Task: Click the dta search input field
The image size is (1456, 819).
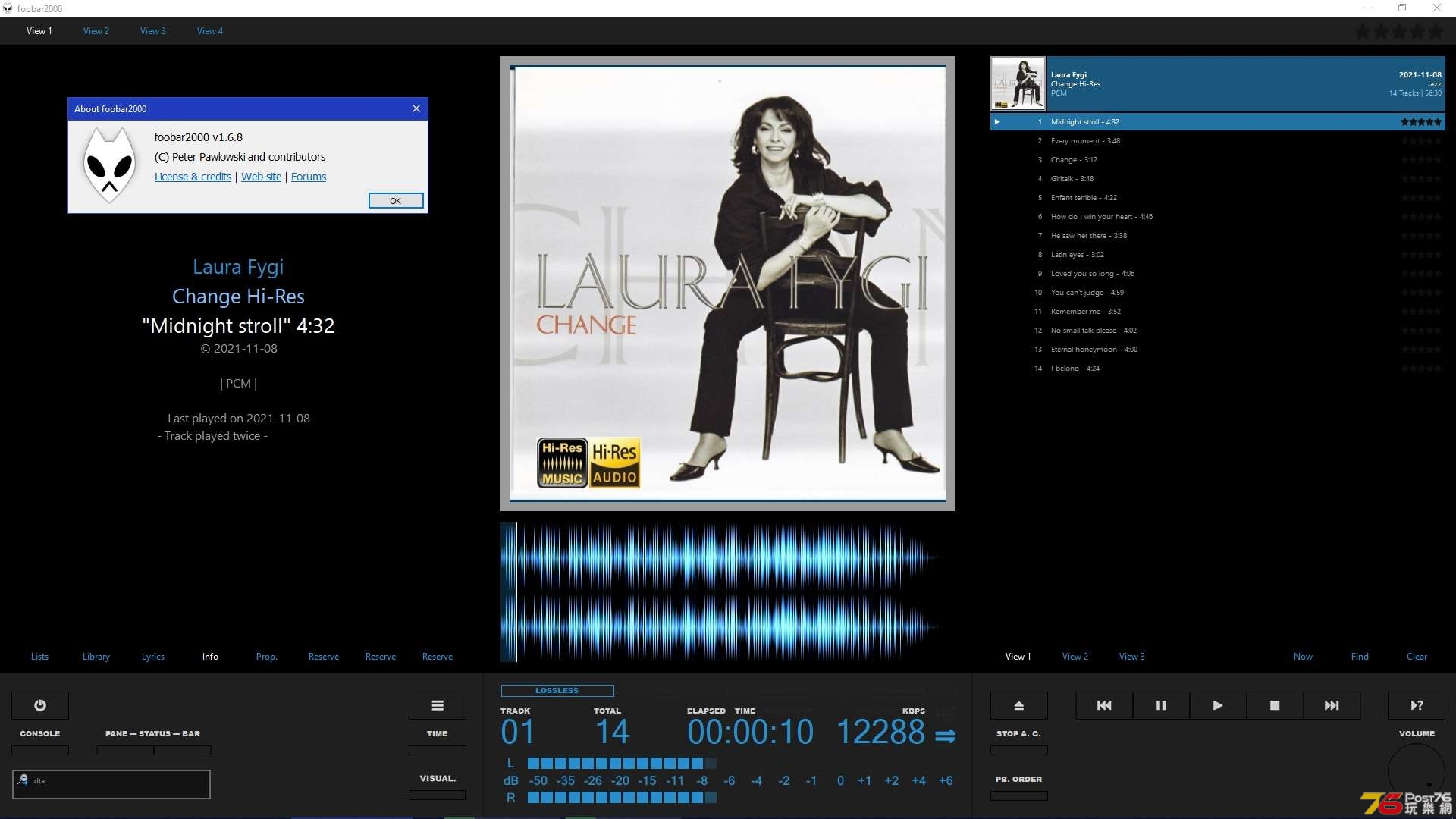Action: (x=111, y=784)
